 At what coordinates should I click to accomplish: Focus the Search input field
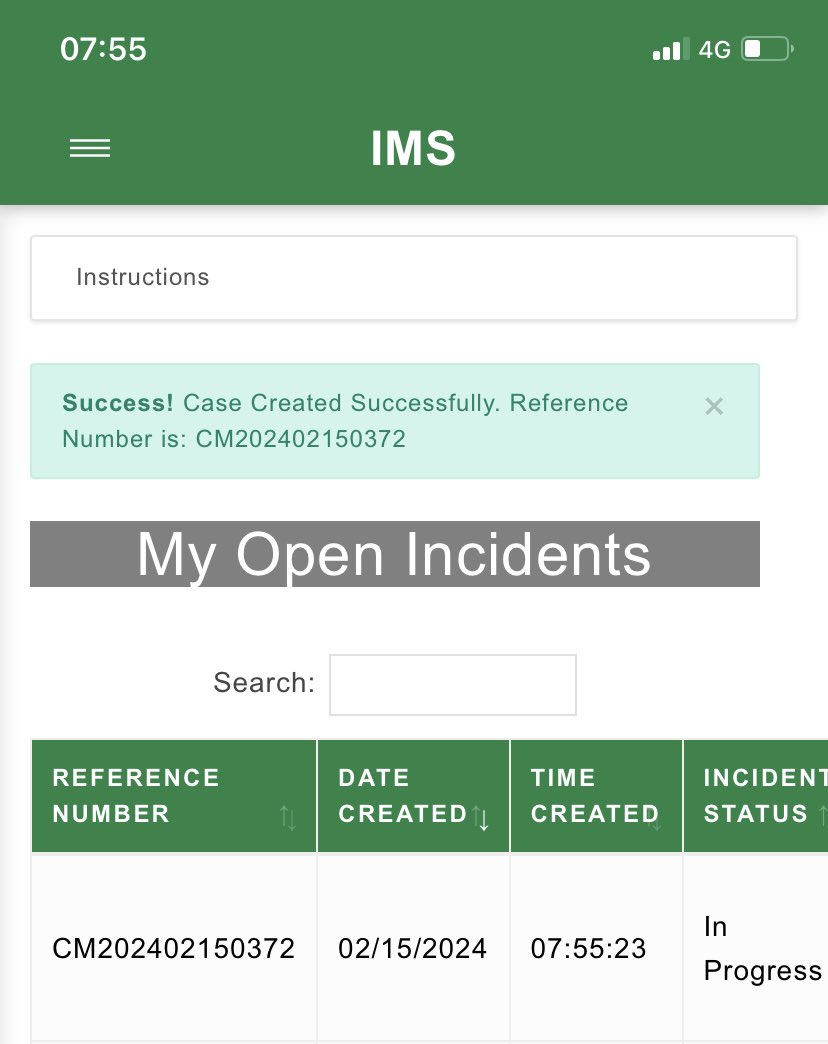[453, 685]
